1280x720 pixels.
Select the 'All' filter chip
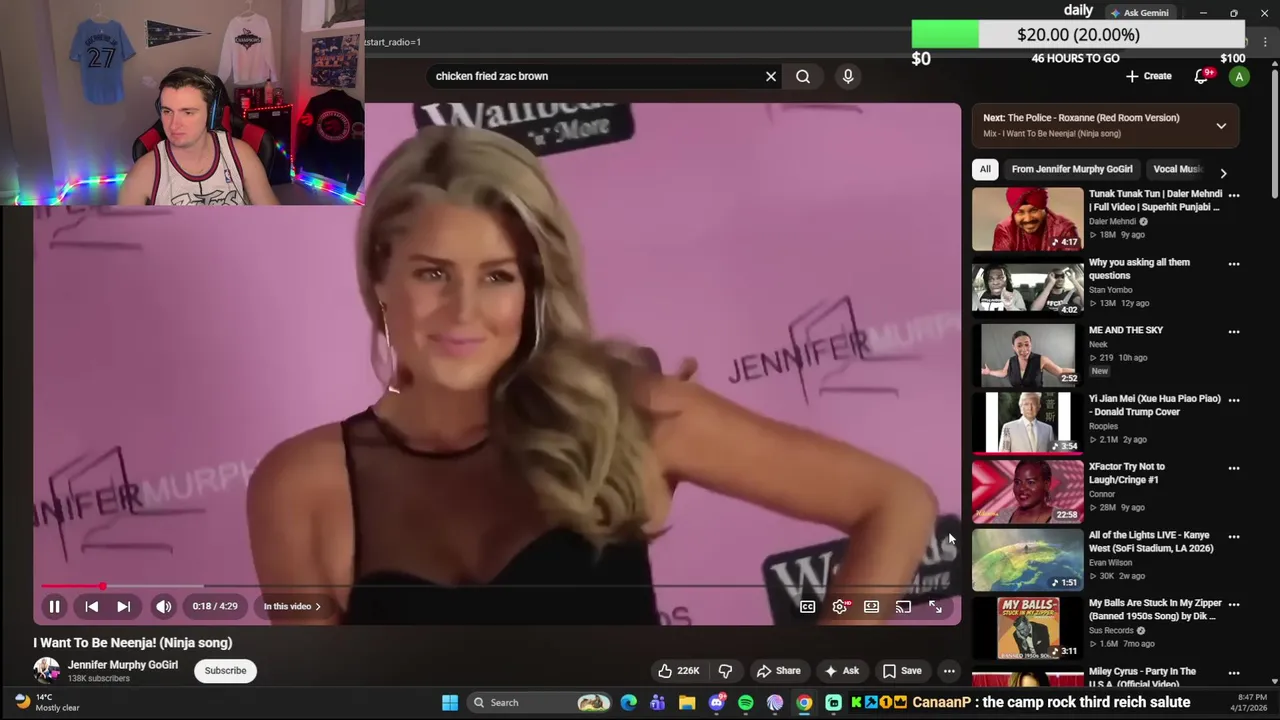pyautogui.click(x=985, y=169)
